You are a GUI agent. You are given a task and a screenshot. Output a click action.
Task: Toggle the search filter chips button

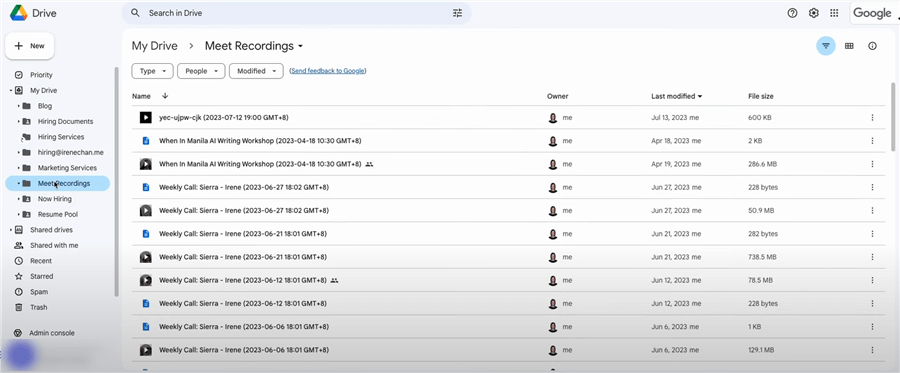[826, 46]
